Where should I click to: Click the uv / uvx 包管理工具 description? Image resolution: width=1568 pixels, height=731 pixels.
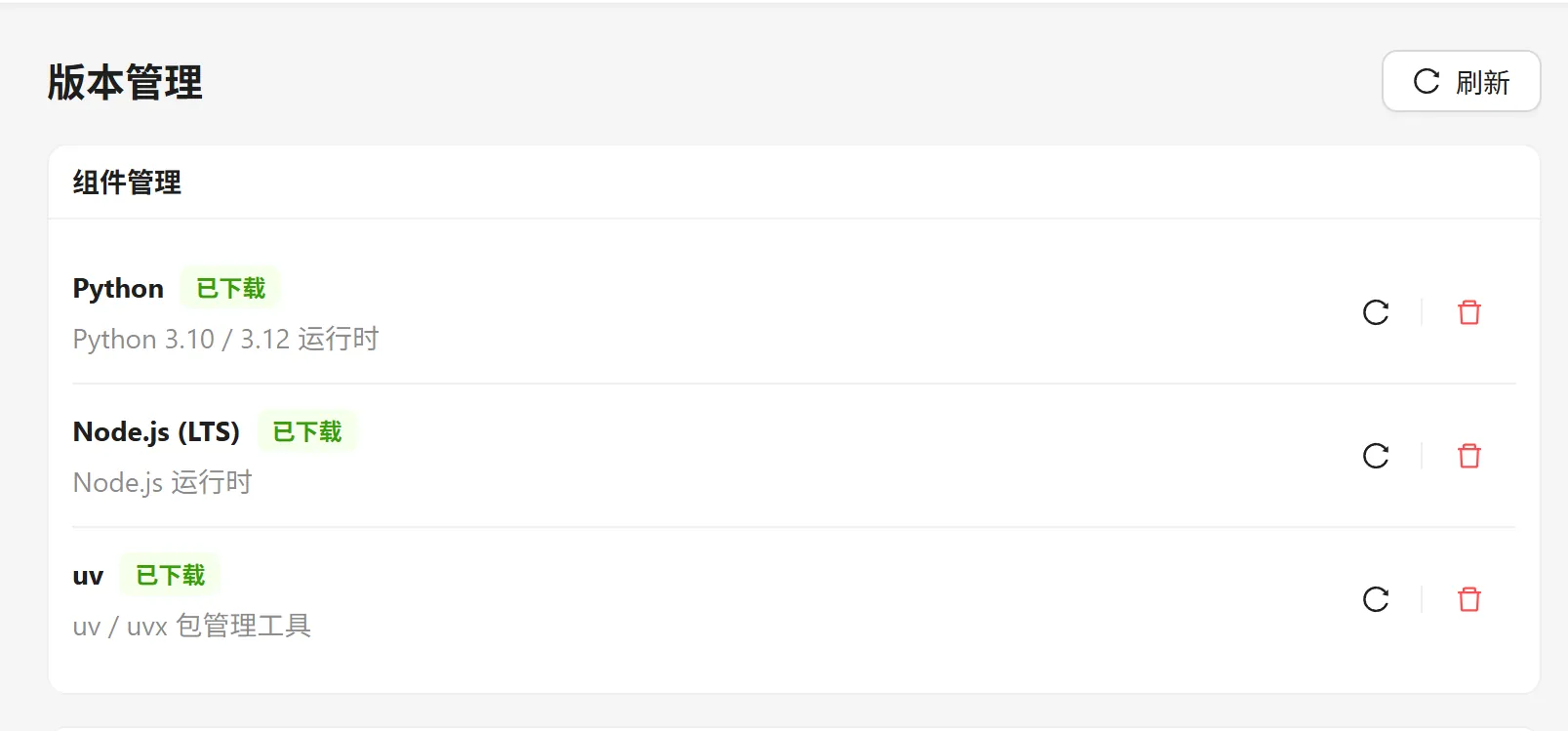tap(192, 626)
